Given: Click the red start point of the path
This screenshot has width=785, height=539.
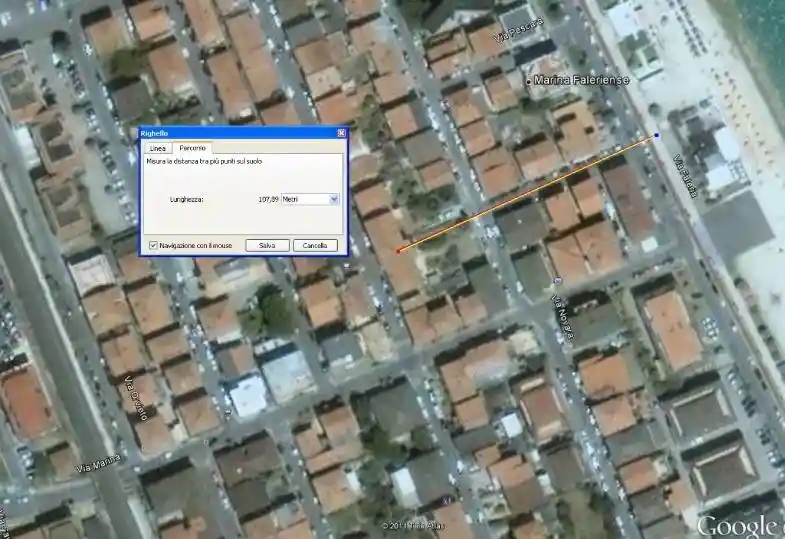Looking at the screenshot, I should click(398, 250).
